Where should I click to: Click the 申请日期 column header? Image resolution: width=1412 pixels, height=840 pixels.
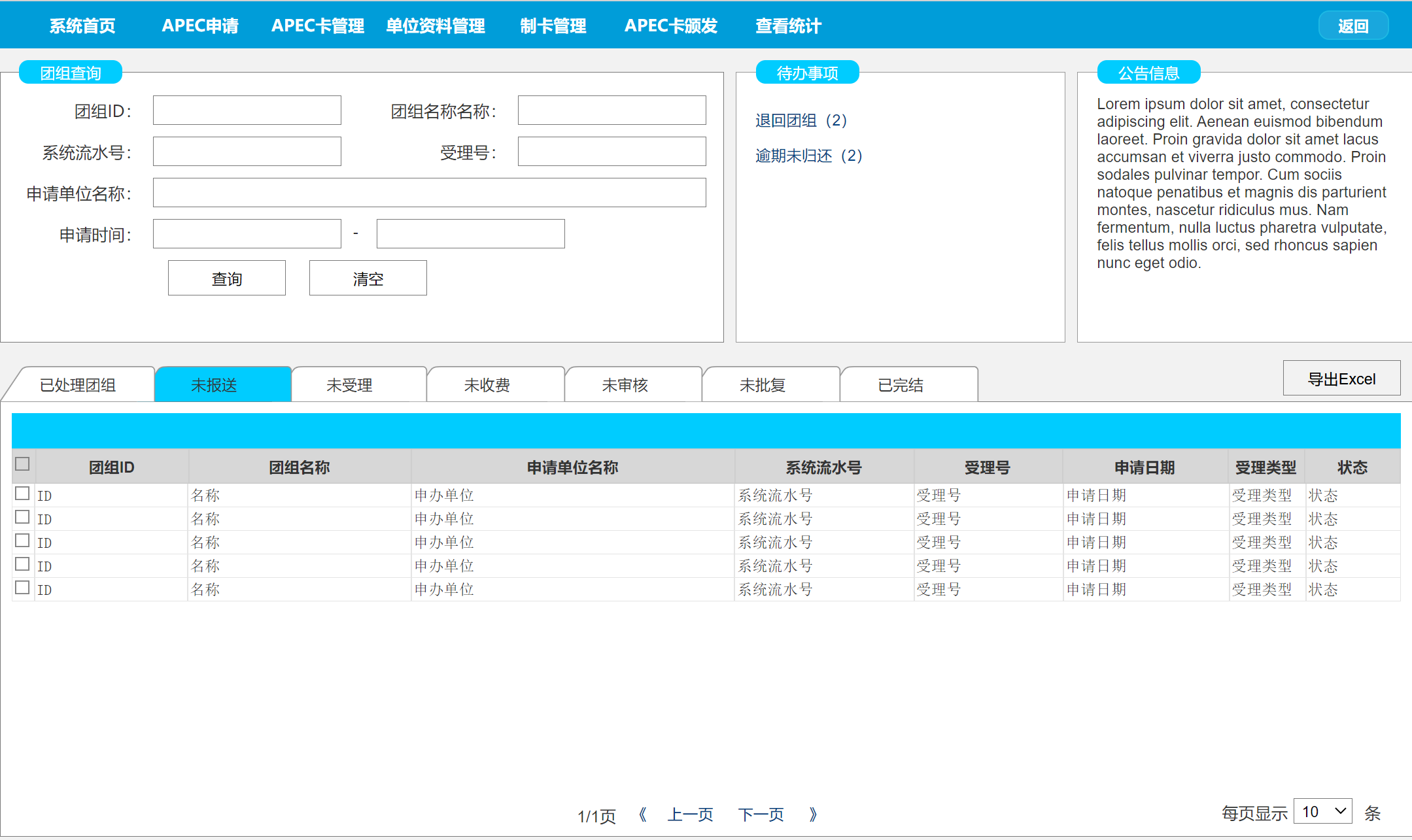point(1145,467)
